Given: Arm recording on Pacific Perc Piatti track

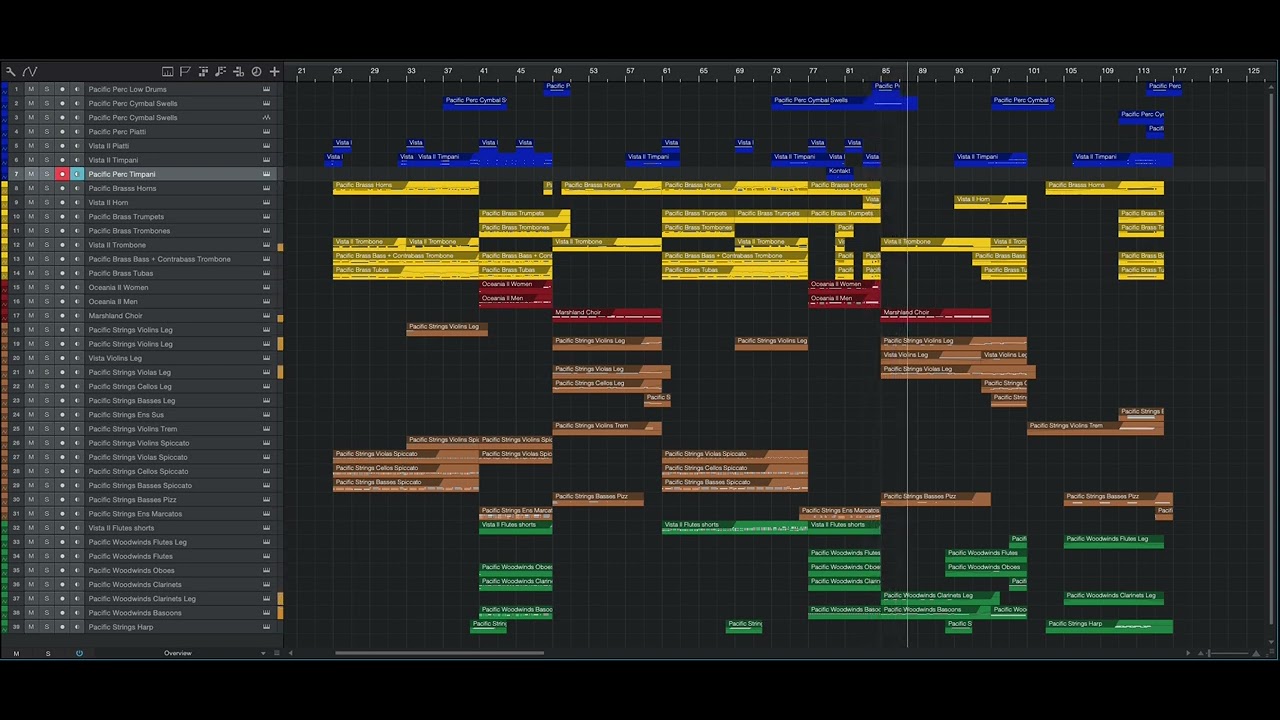Looking at the screenshot, I should 62,132.
